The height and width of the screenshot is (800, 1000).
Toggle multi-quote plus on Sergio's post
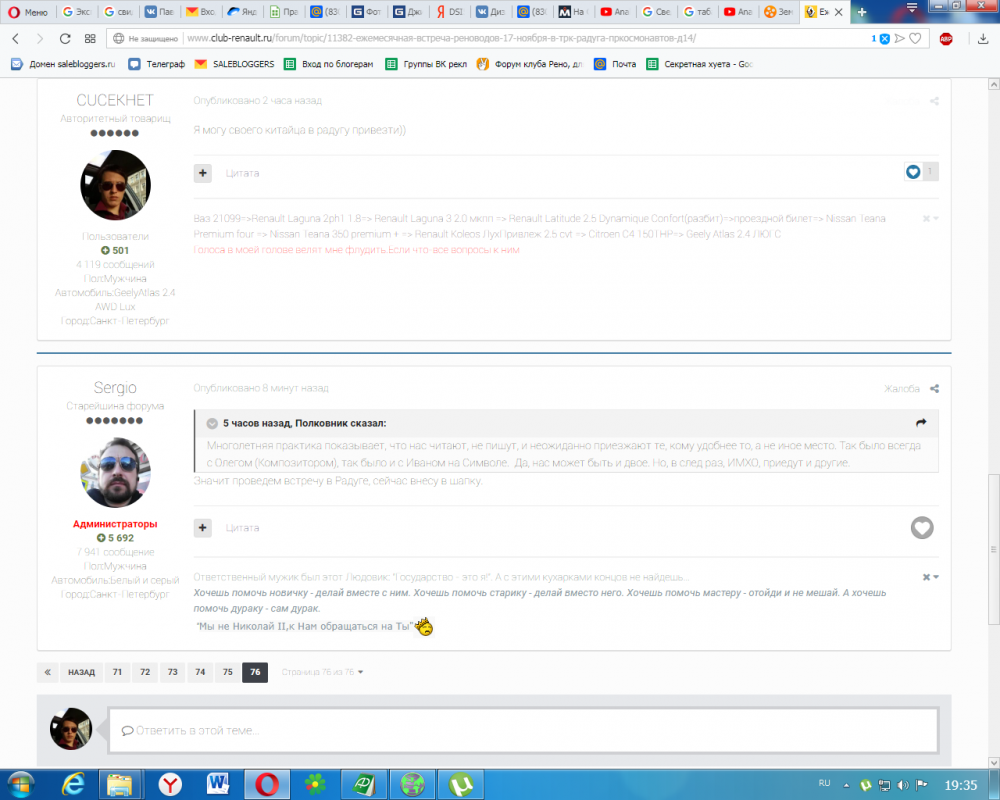203,528
